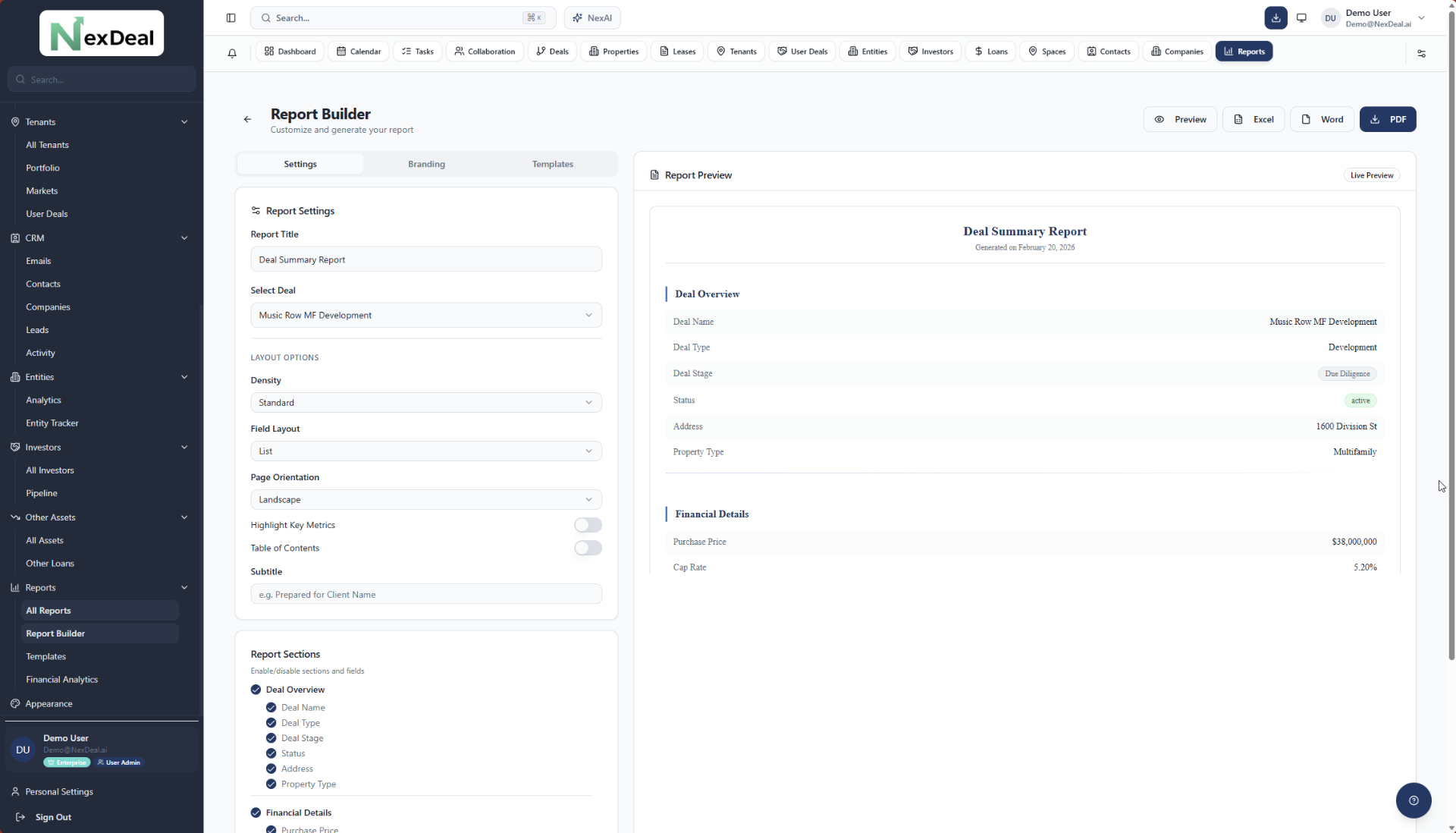Open notifications bell icon
Image resolution: width=1456 pixels, height=833 pixels.
pos(232,52)
